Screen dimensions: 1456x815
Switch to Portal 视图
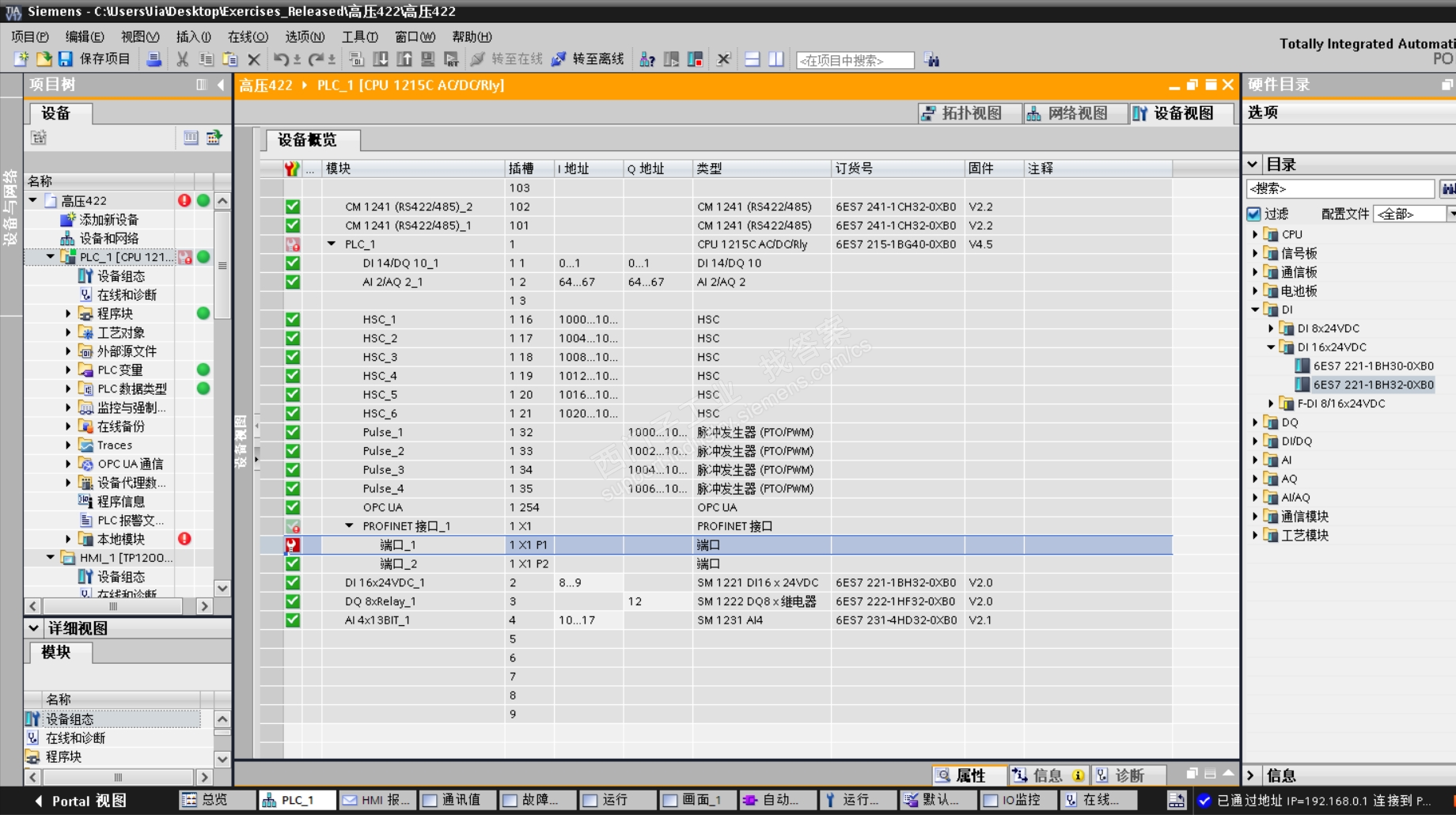point(80,801)
